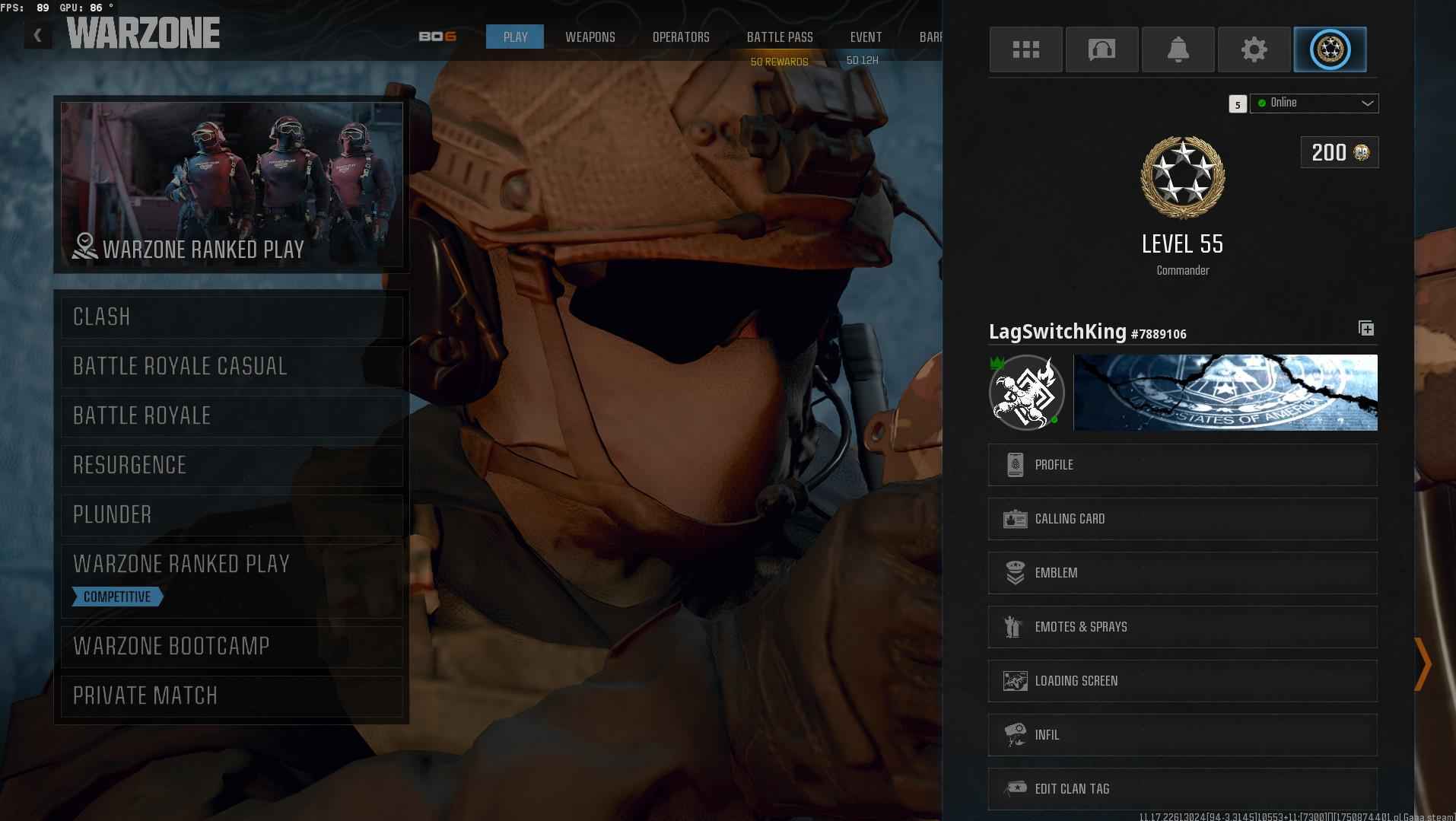Click the 50 REWARDS text
Image resolution: width=1456 pixels, height=821 pixels.
[x=779, y=62]
